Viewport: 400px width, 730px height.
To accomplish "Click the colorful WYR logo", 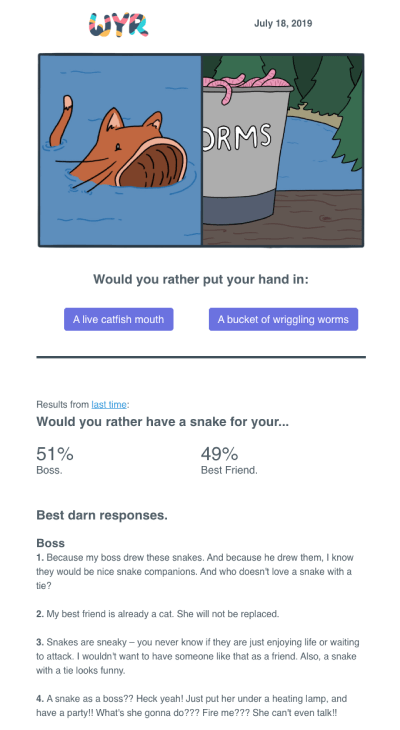I will (x=119, y=25).
